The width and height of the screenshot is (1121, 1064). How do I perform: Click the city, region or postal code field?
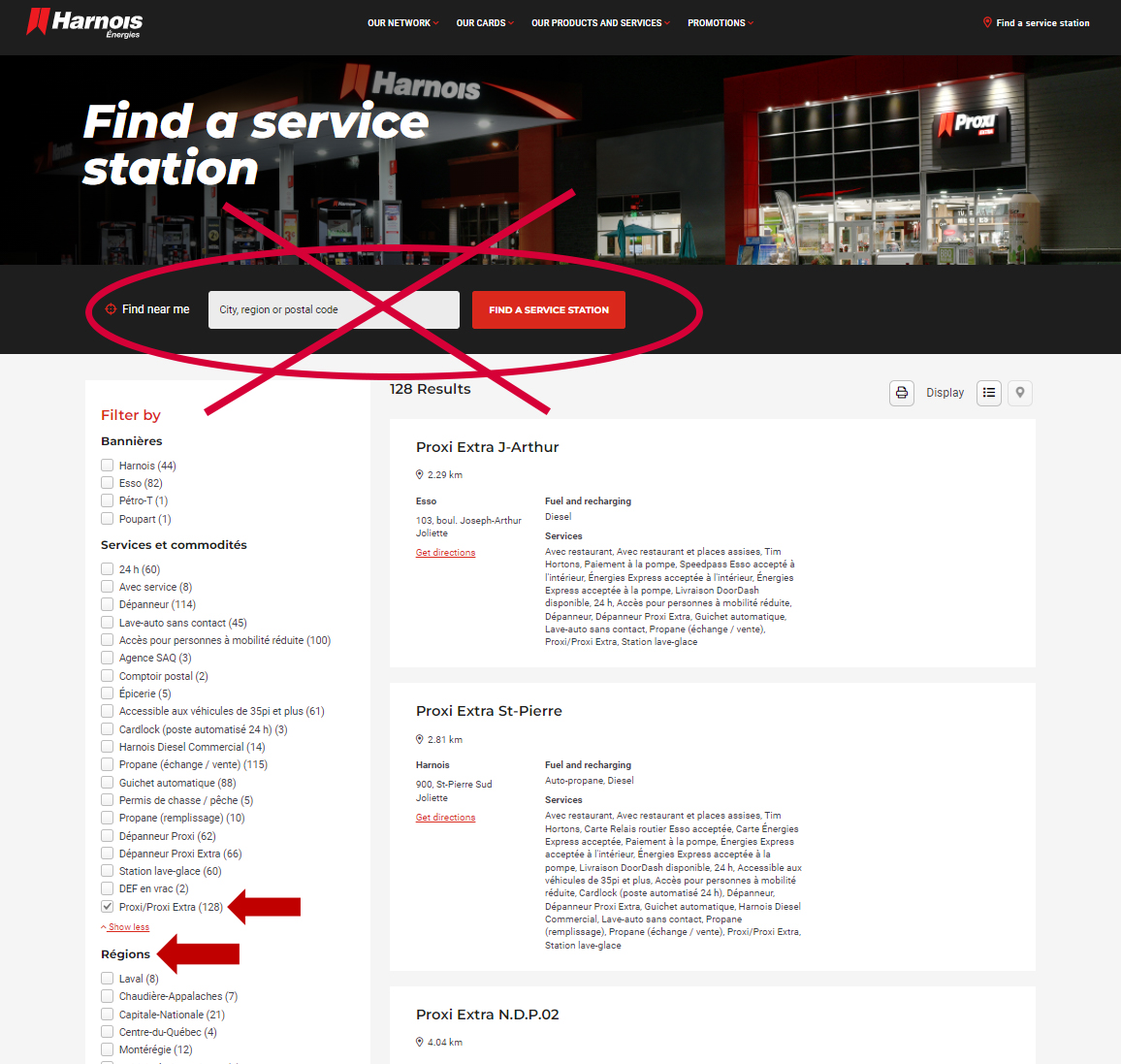click(334, 310)
